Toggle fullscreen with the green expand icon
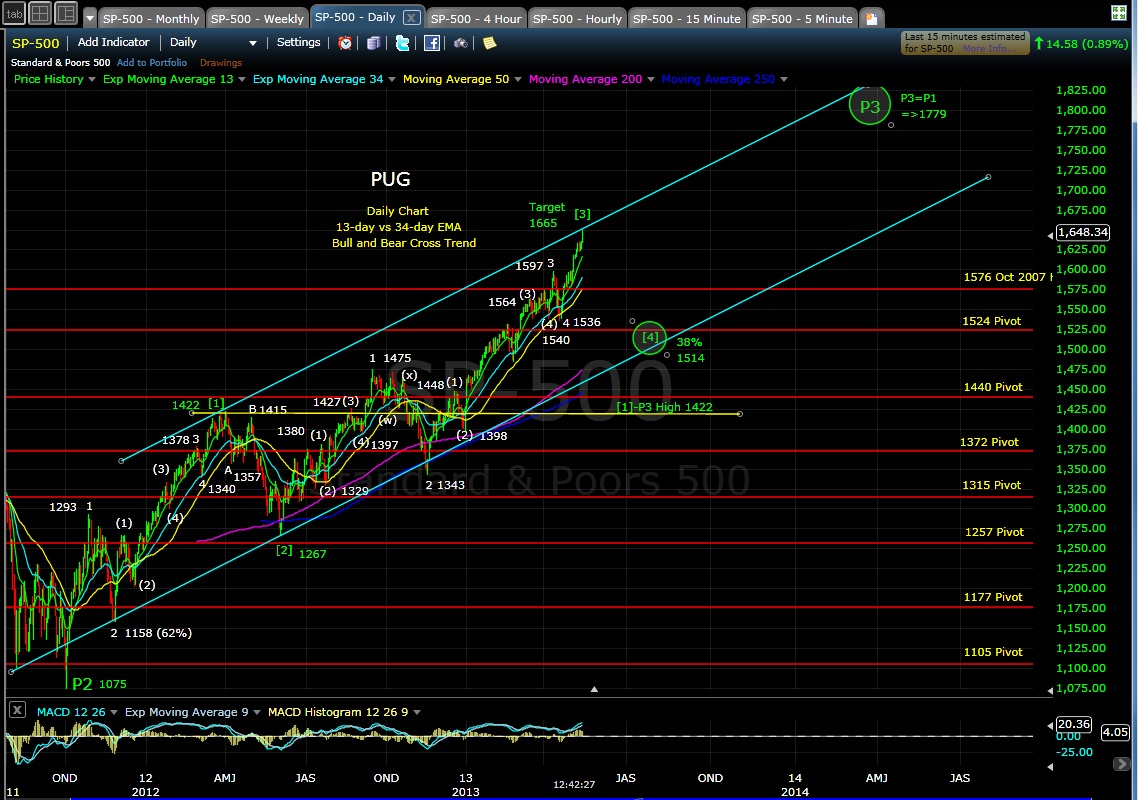1138x800 pixels. point(1121,14)
